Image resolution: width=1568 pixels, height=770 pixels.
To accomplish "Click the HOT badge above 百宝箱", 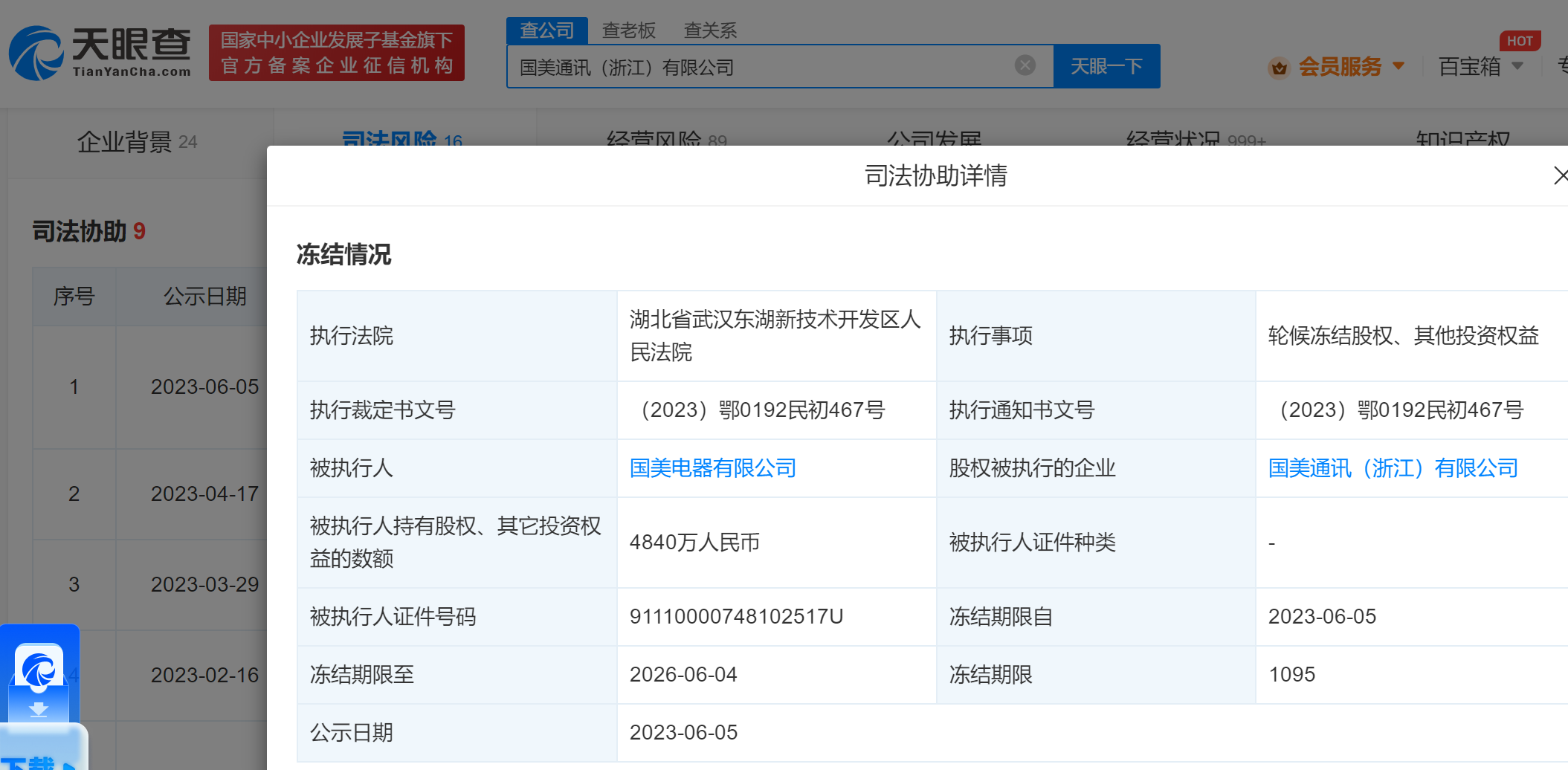I will point(1519,41).
